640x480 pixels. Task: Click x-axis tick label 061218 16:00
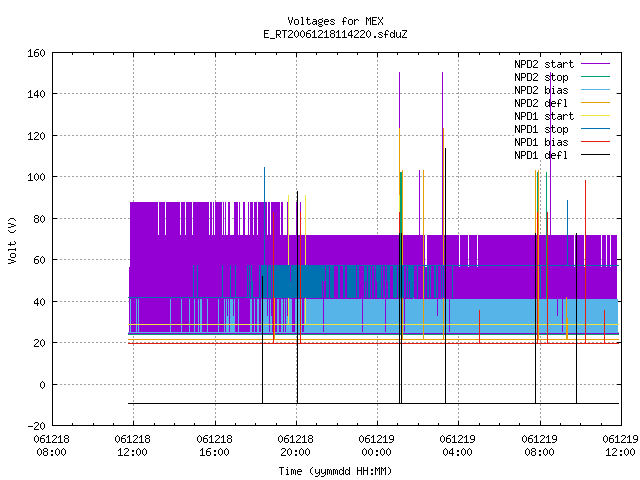tap(214, 446)
